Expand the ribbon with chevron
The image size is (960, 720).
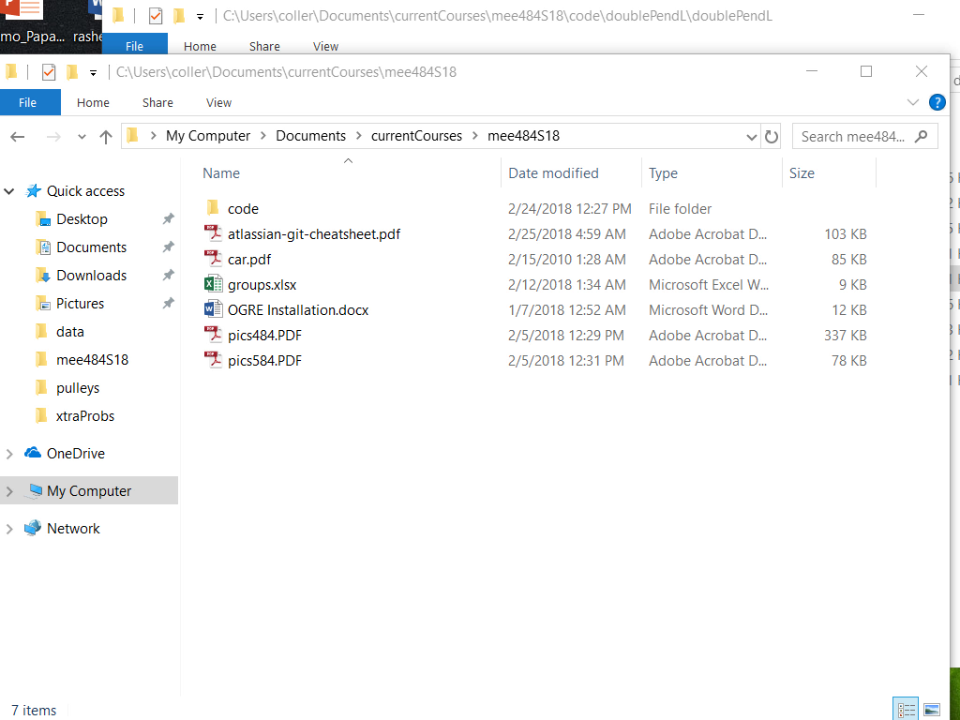click(912, 102)
